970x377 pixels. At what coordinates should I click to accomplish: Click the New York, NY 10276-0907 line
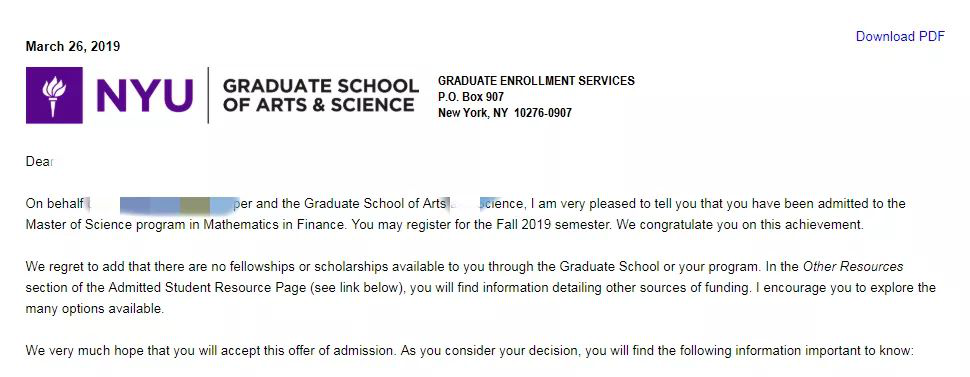[505, 113]
